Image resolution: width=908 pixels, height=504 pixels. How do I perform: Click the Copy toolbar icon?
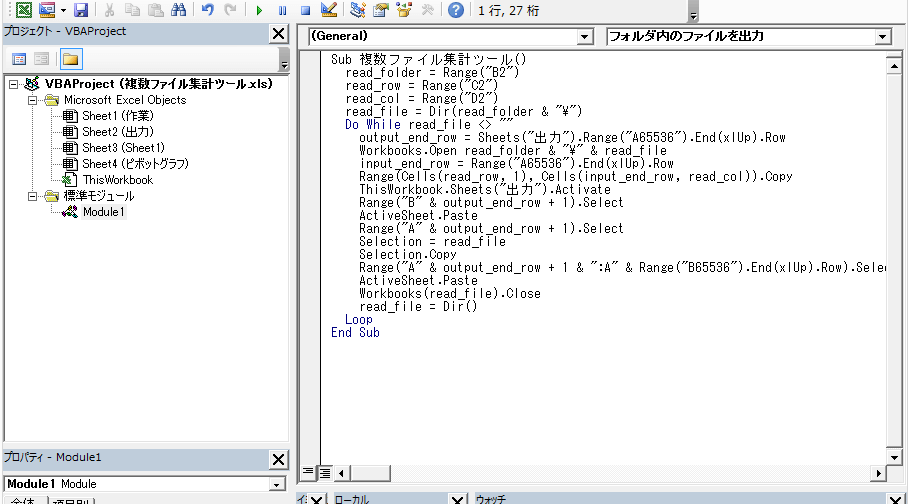tap(132, 10)
